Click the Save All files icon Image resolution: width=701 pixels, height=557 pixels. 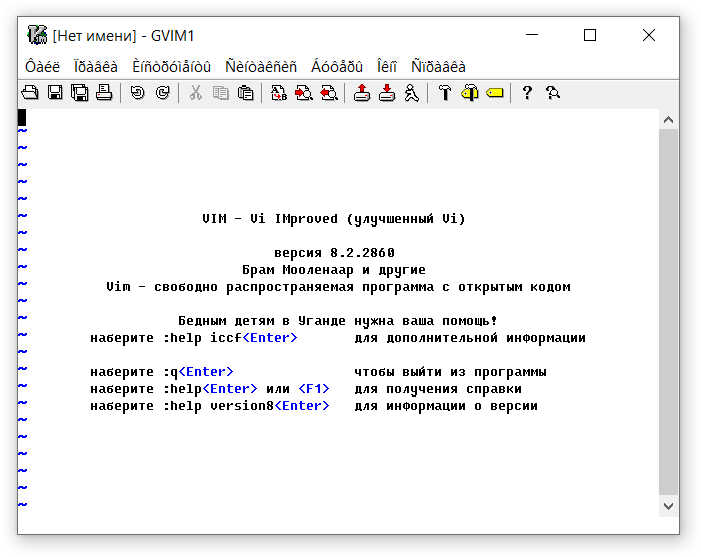click(80, 93)
